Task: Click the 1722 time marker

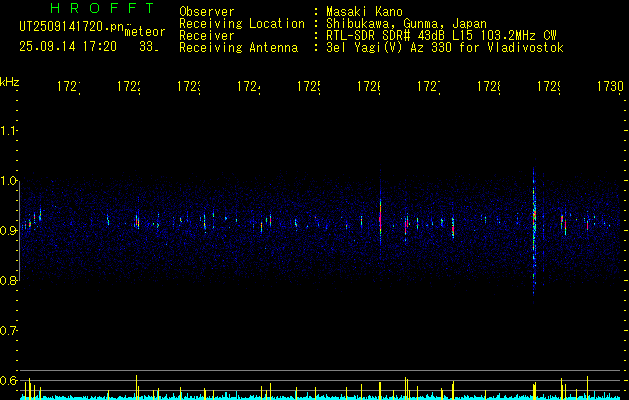Action: point(129,86)
